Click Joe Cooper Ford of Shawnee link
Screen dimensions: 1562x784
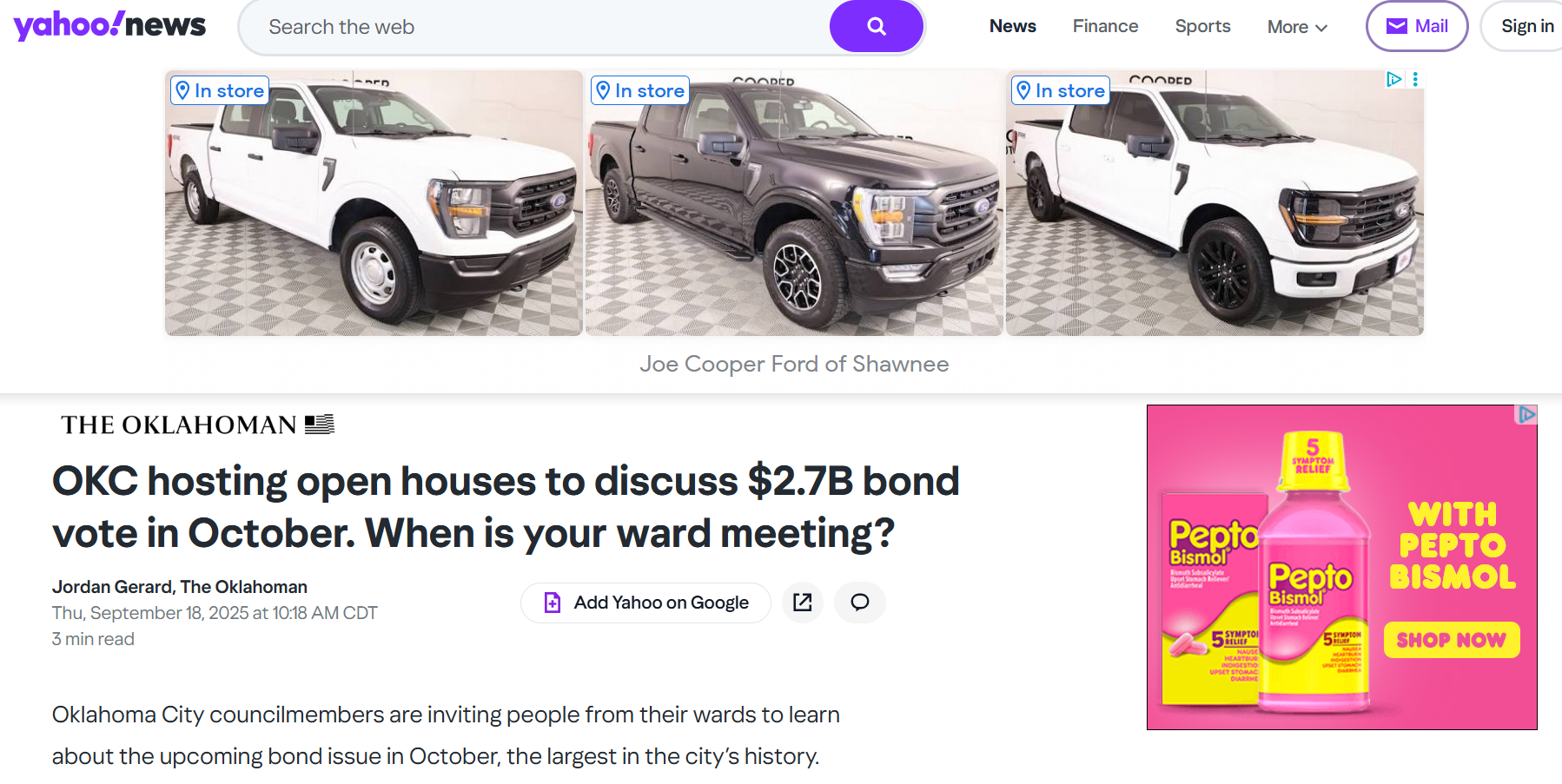(x=794, y=364)
